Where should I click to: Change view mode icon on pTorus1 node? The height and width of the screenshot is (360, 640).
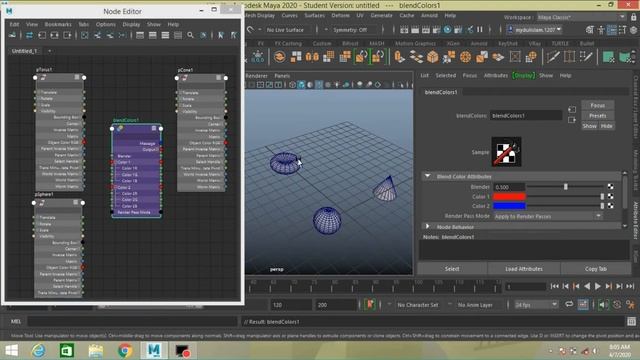(77, 77)
